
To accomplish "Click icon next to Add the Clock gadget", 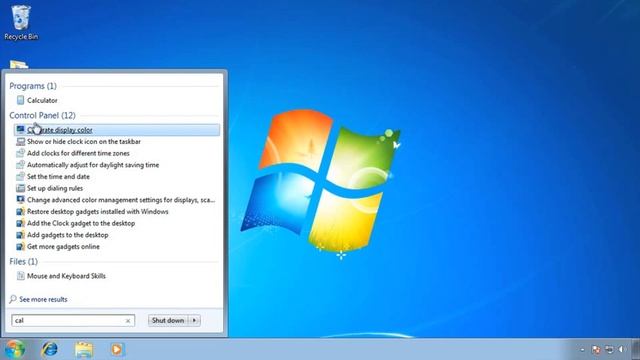I will pyautogui.click(x=20, y=223).
